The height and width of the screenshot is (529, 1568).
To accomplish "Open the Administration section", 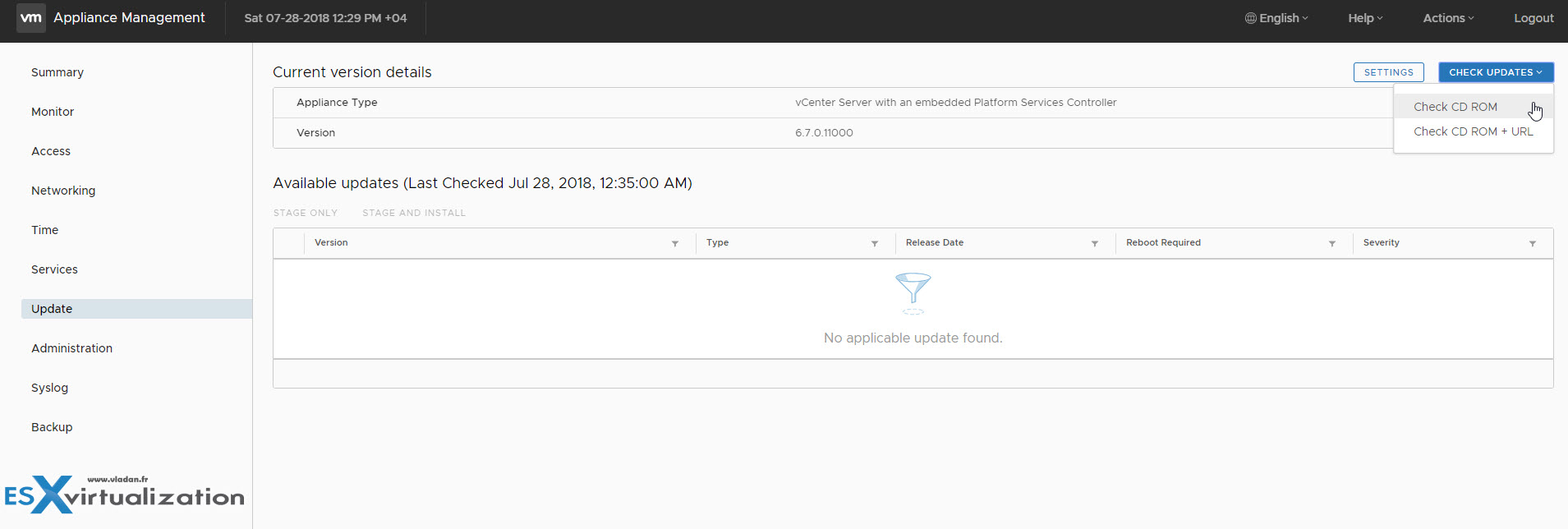I will pos(72,348).
